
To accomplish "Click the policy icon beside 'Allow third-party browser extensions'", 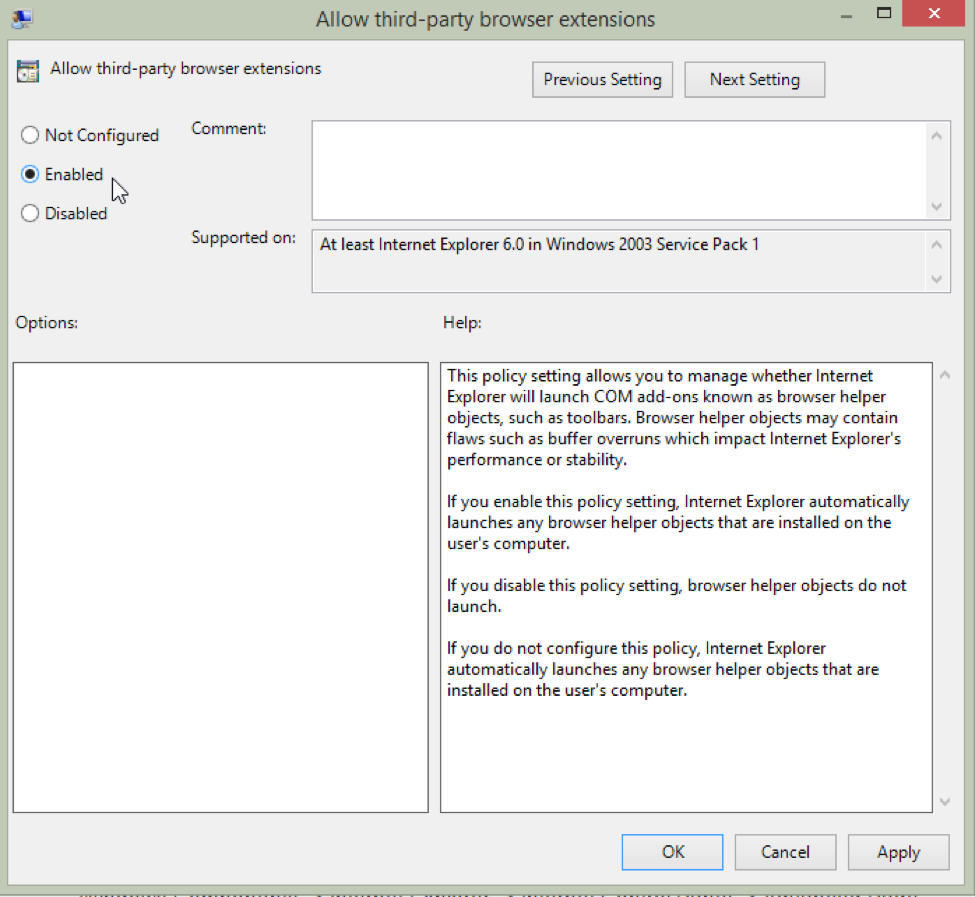I will (x=27, y=70).
